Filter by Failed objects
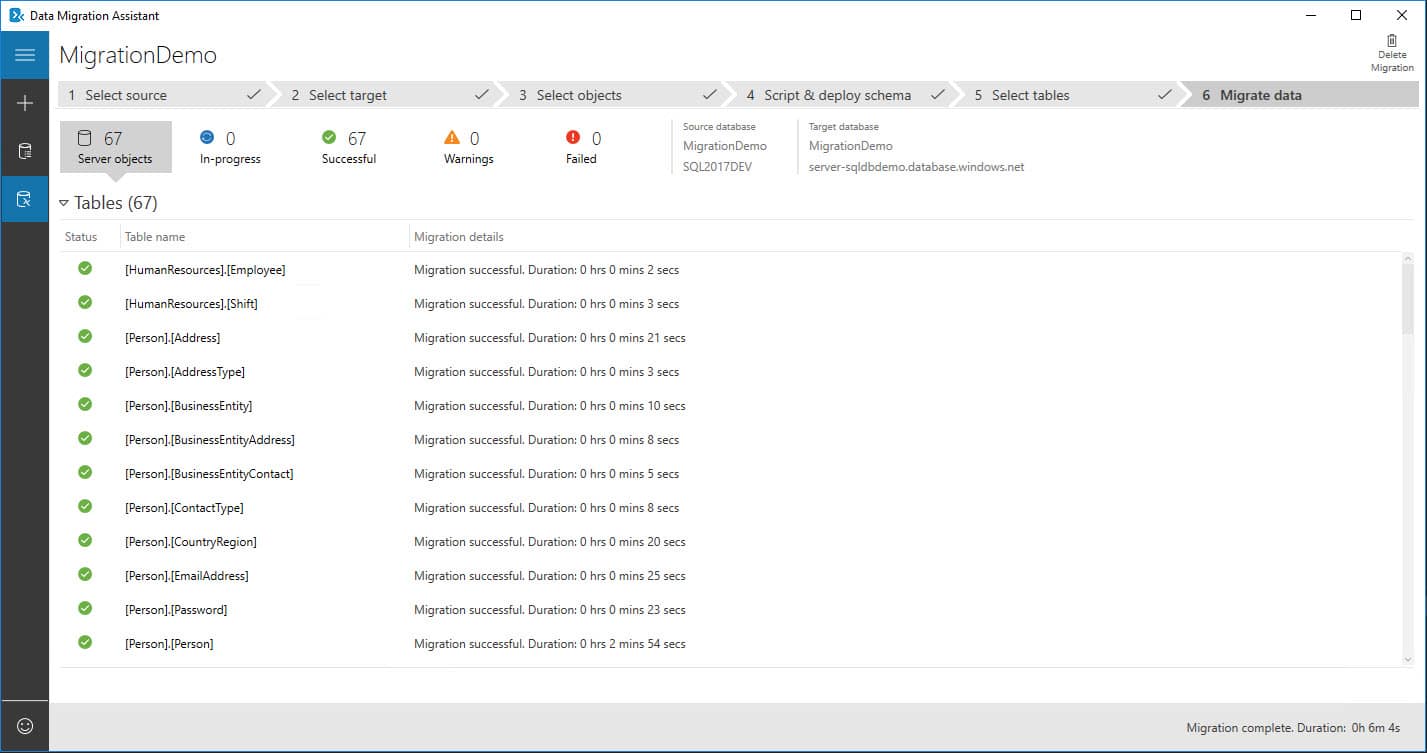The image size is (1427, 753). (581, 147)
